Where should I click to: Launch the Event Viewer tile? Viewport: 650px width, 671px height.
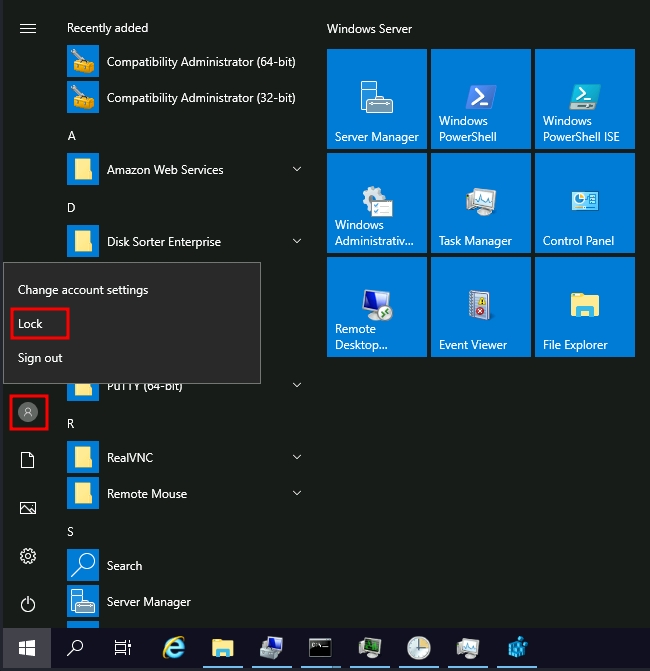tap(480, 307)
